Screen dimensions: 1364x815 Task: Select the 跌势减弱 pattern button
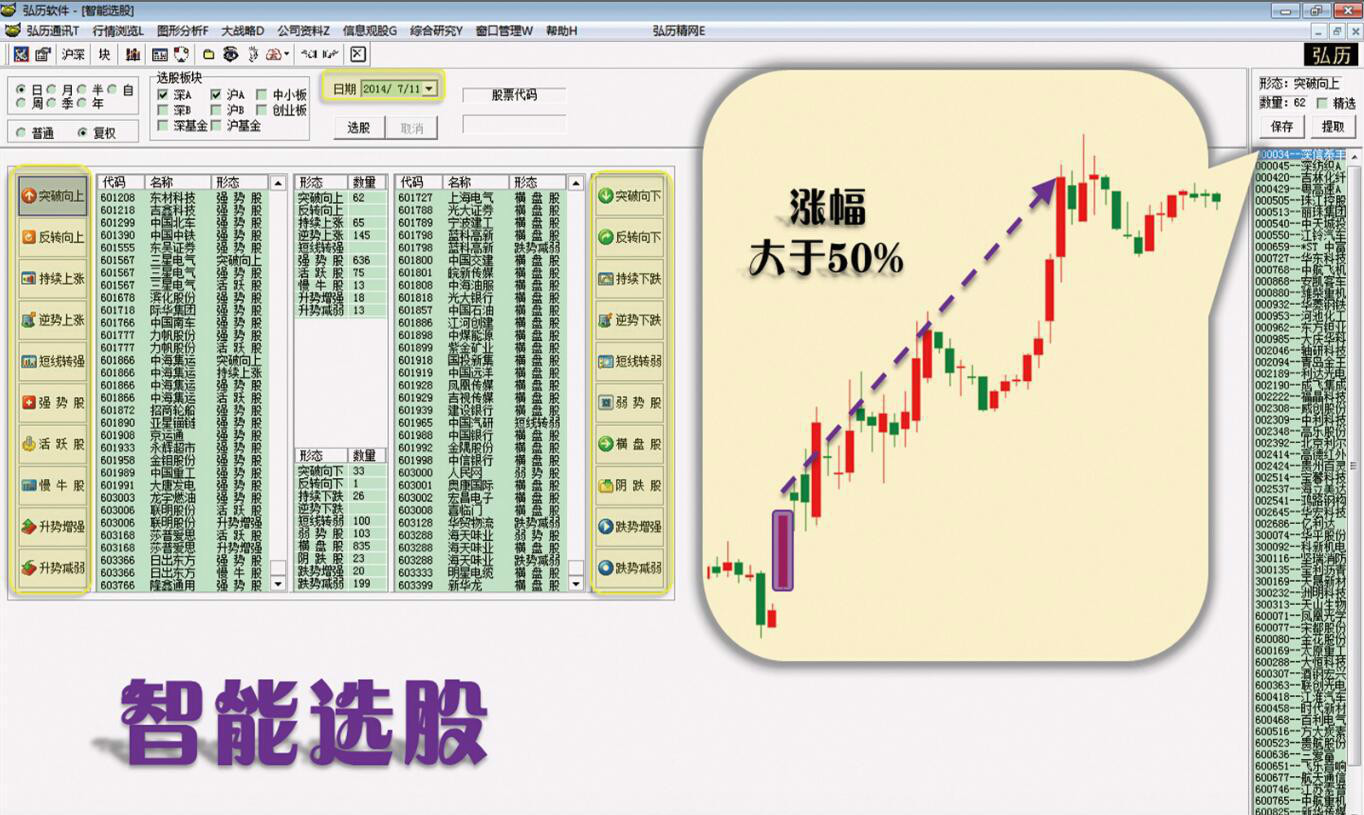[629, 568]
